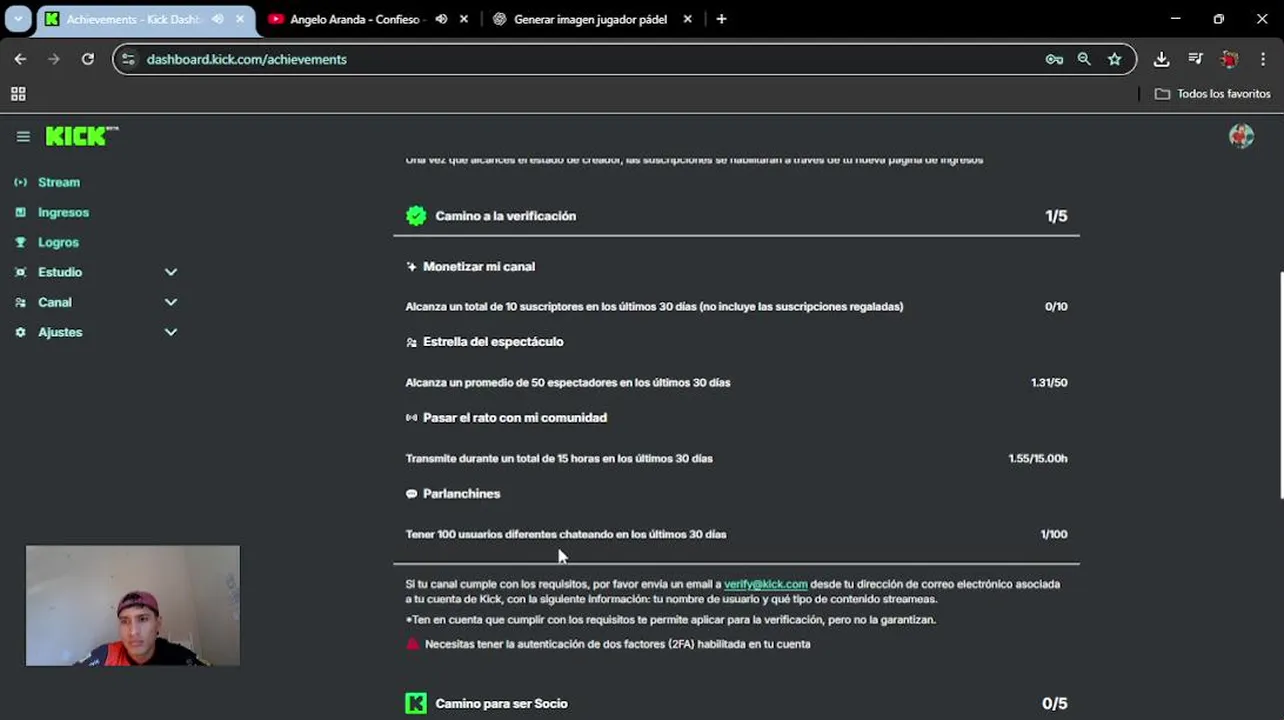Go to Ingresos in the sidebar
The image size is (1284, 720).
[63, 212]
